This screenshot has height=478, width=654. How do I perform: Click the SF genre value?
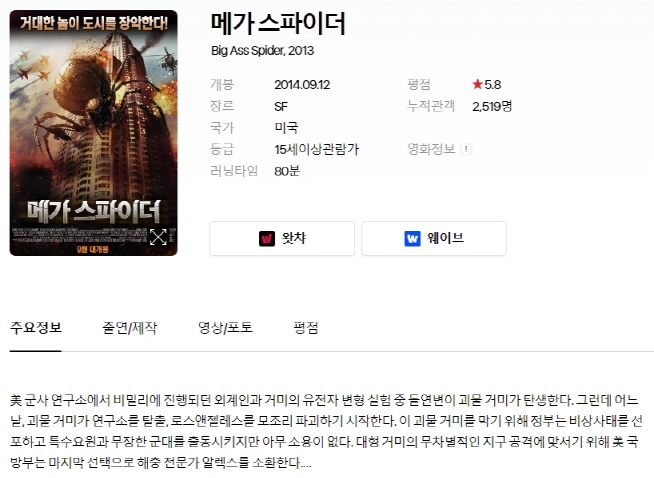coord(281,106)
